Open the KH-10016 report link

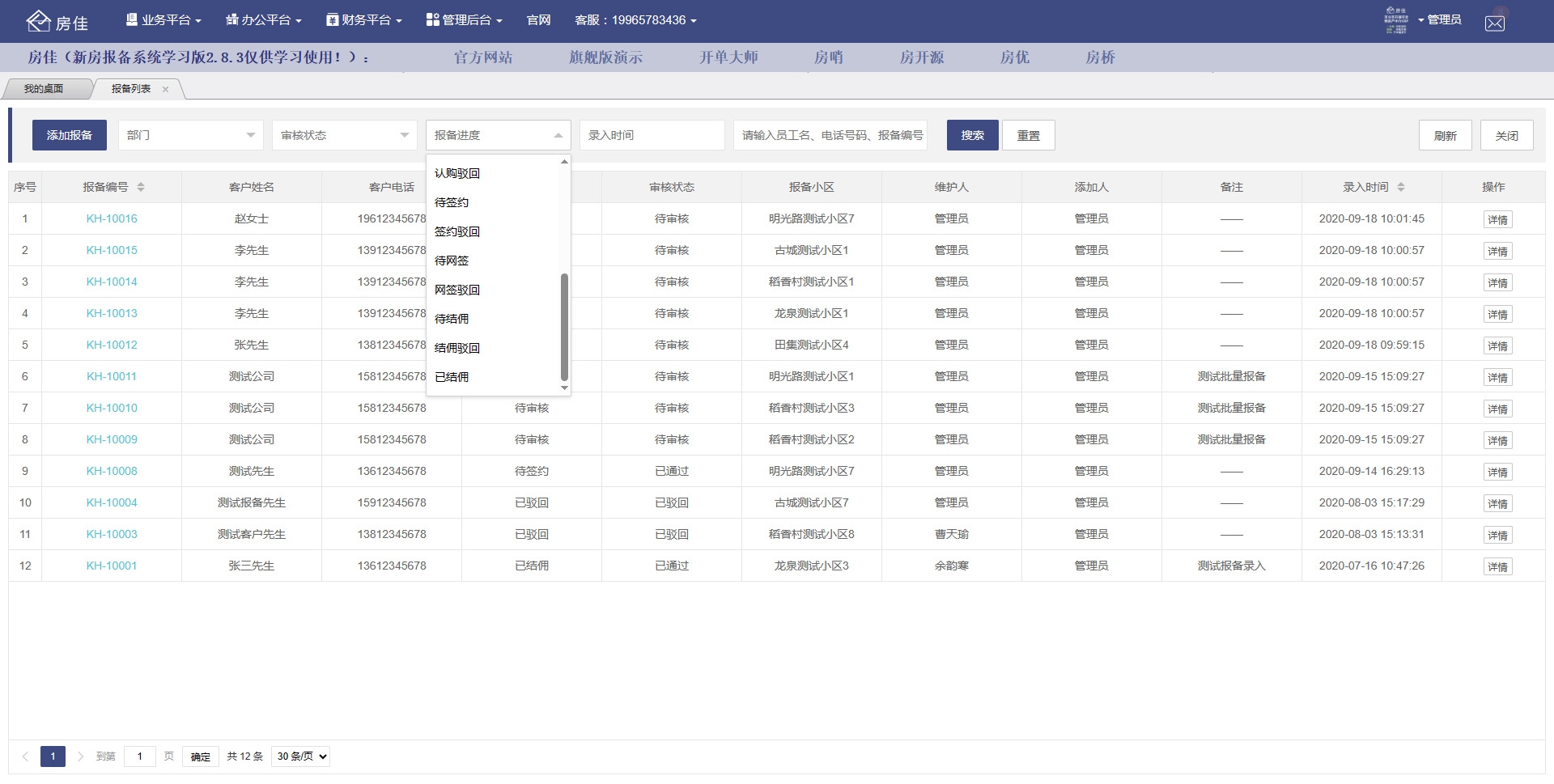pos(112,218)
